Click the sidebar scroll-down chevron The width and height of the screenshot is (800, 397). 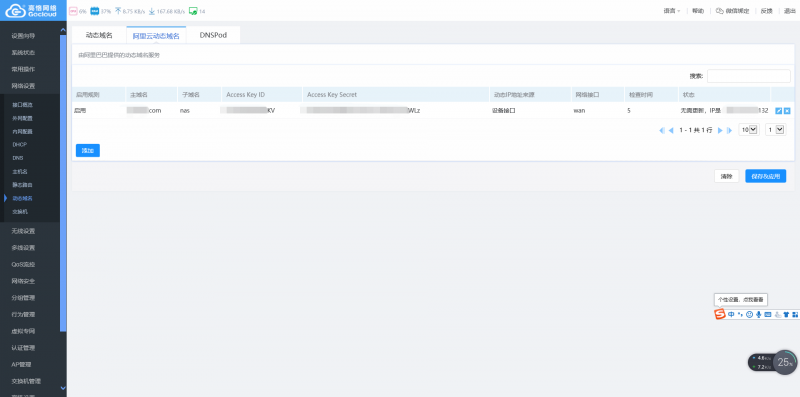[x=63, y=388]
